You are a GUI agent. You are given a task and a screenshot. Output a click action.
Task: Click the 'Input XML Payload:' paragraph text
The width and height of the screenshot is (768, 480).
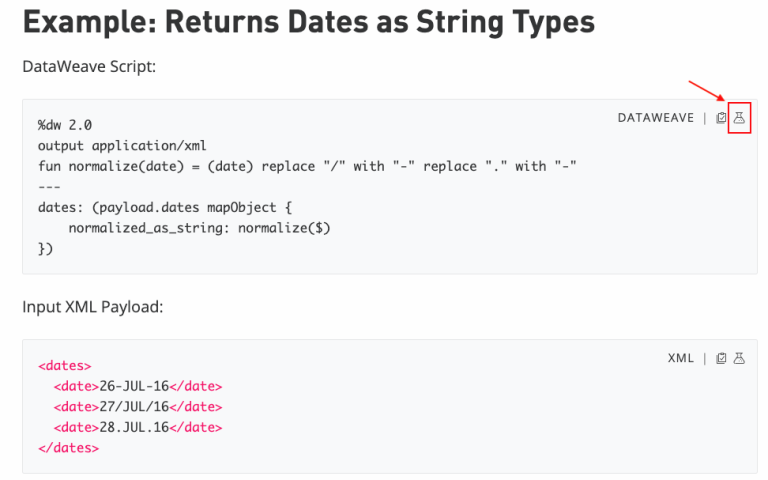point(93,307)
